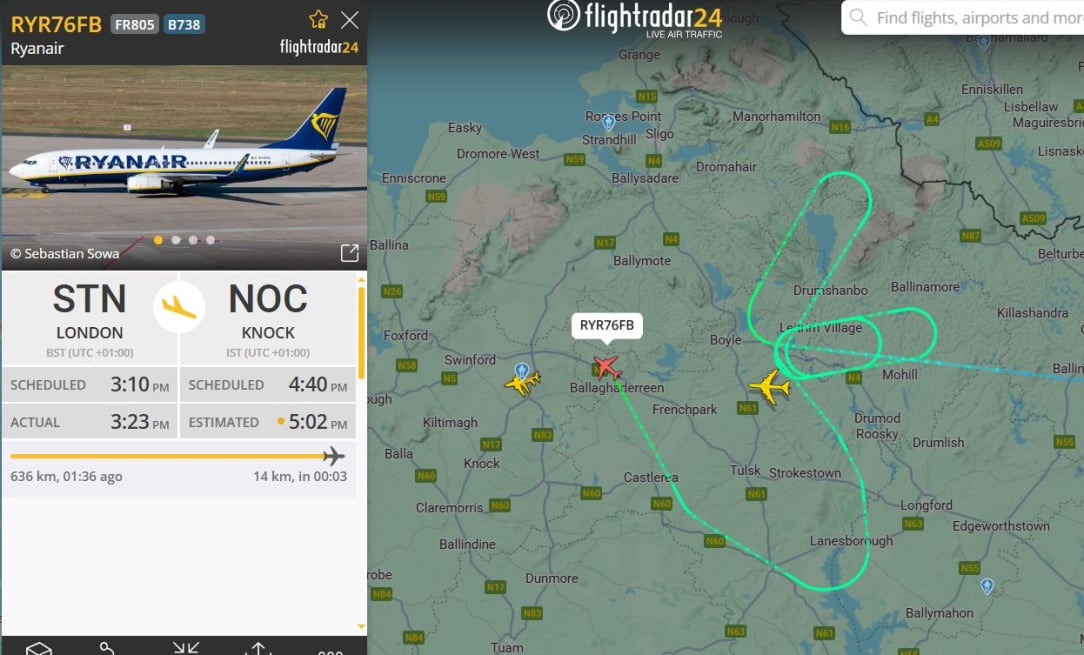
Task: Select the red RYR76FB aircraft on the map
Action: click(607, 367)
